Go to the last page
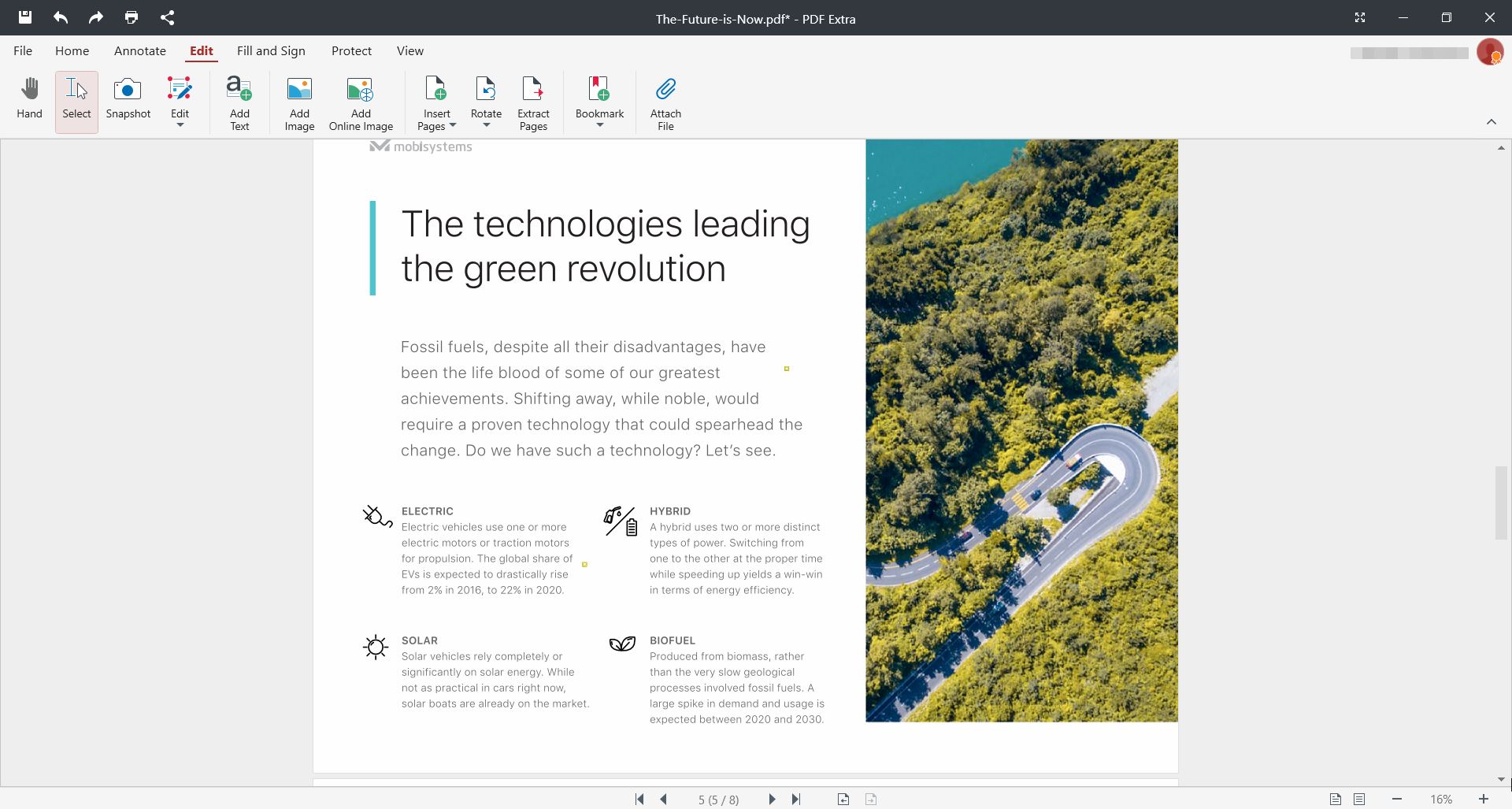Viewport: 1512px width, 809px height. click(x=796, y=799)
